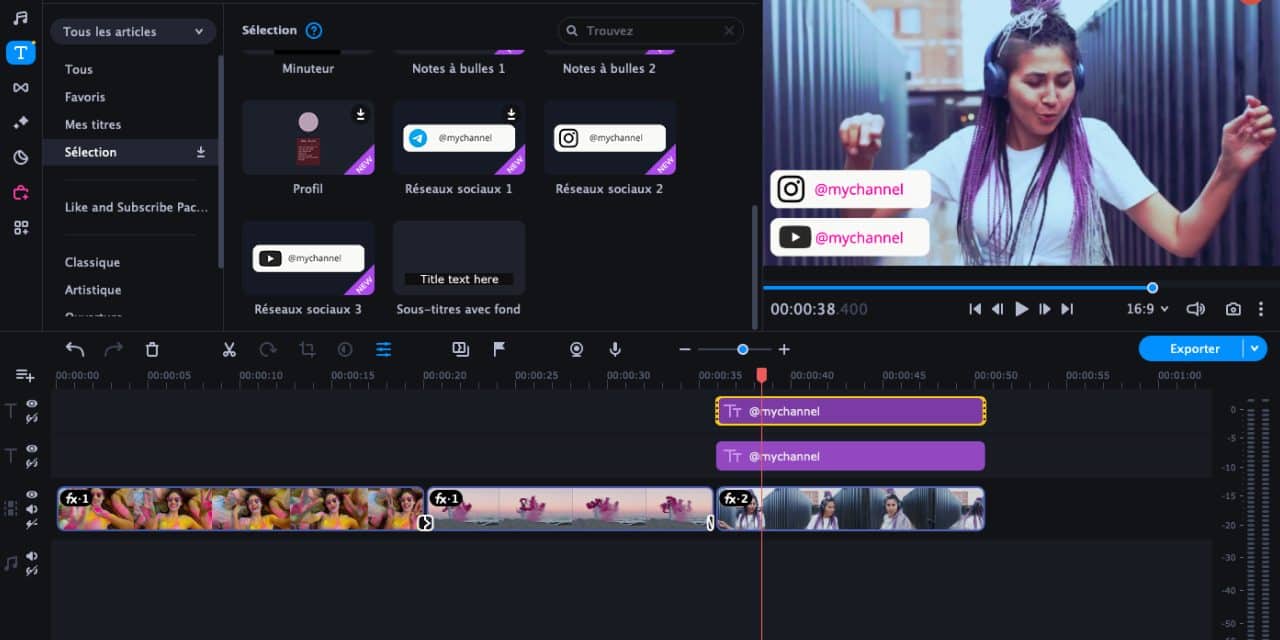Open the Titles tab in the sidebar
The width and height of the screenshot is (1280, 640).
(20, 53)
